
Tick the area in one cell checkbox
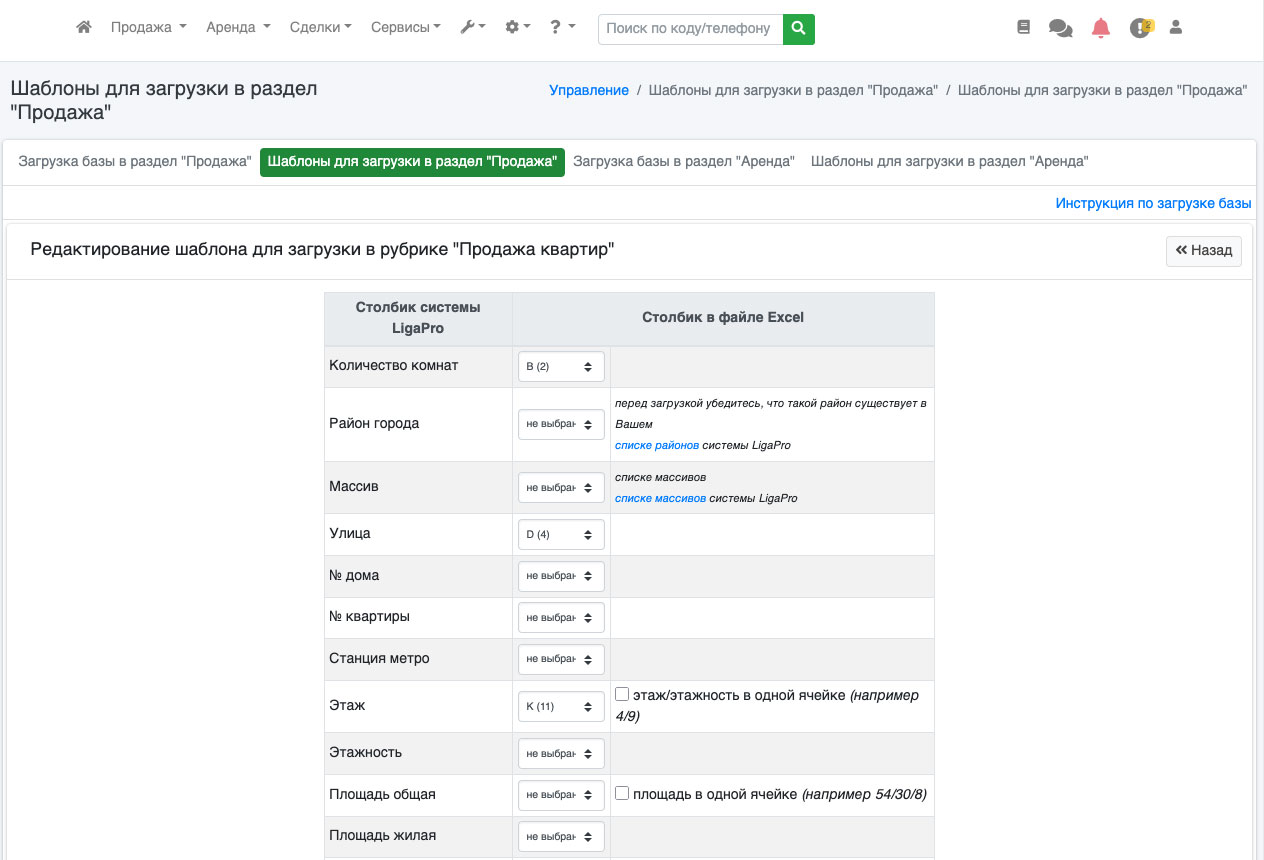coord(622,793)
